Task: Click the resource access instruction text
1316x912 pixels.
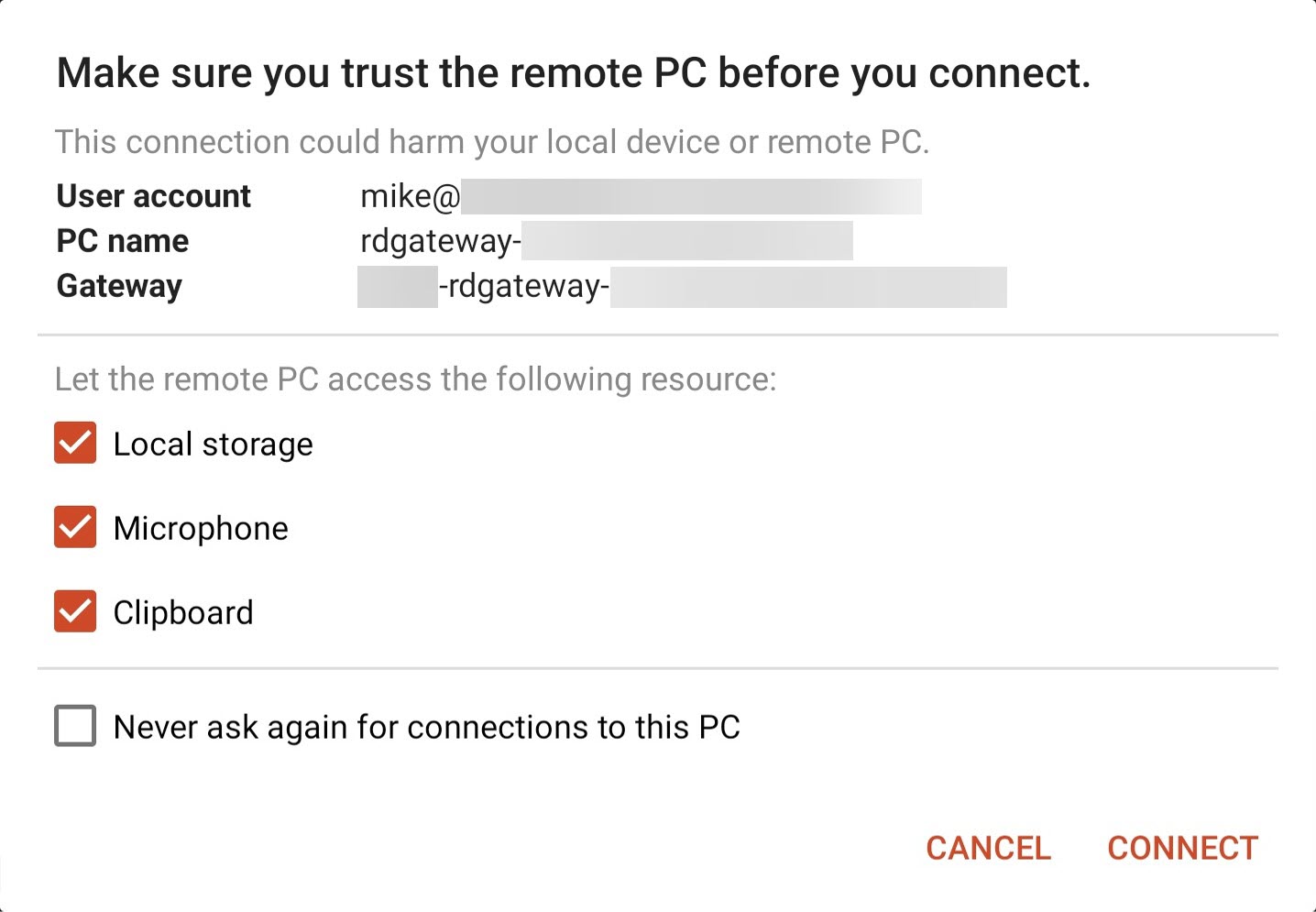Action: click(x=416, y=379)
